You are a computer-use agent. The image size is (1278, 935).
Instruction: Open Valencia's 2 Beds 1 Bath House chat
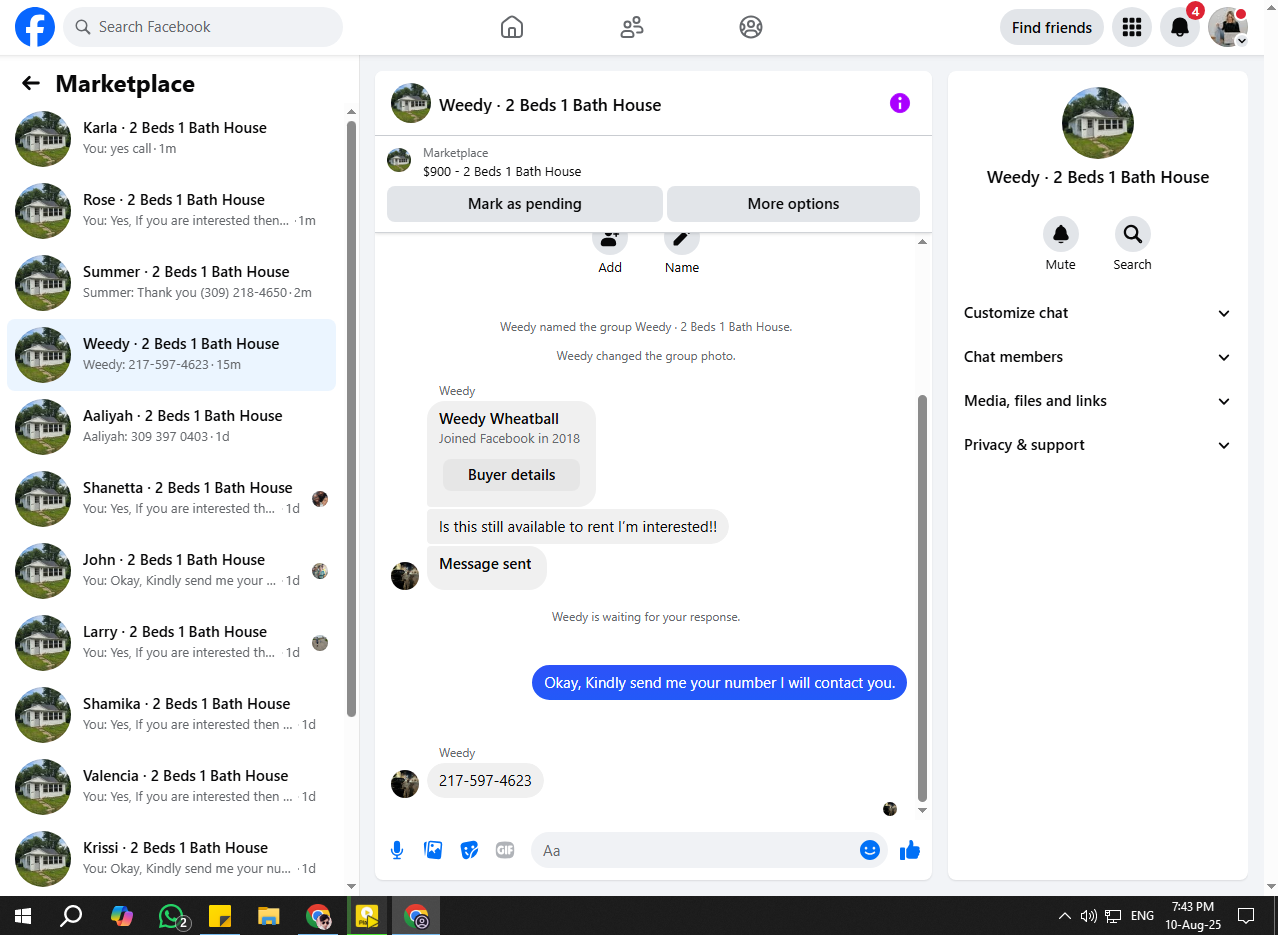pyautogui.click(x=171, y=787)
